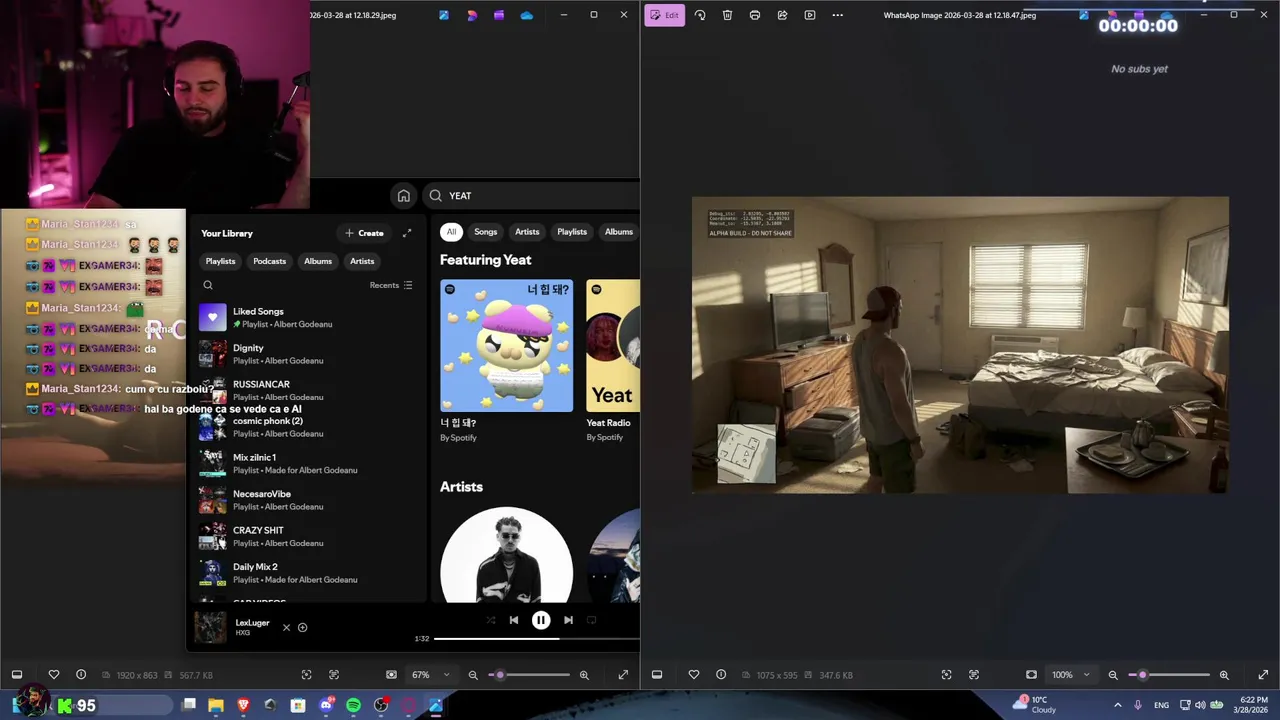Add LexLuger to Liked Songs plus icon
This screenshot has height=720, width=1280.
coord(302,628)
